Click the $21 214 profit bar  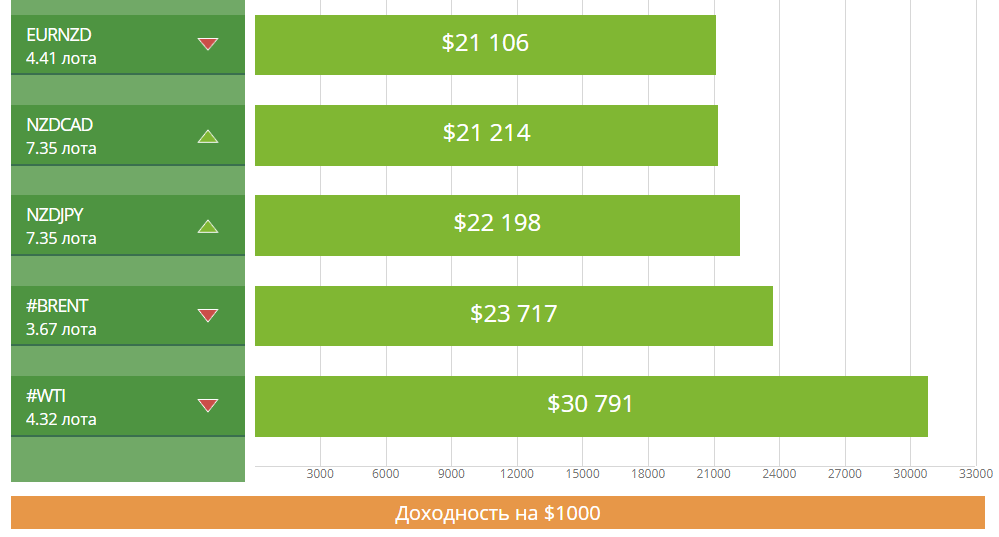tap(486, 136)
